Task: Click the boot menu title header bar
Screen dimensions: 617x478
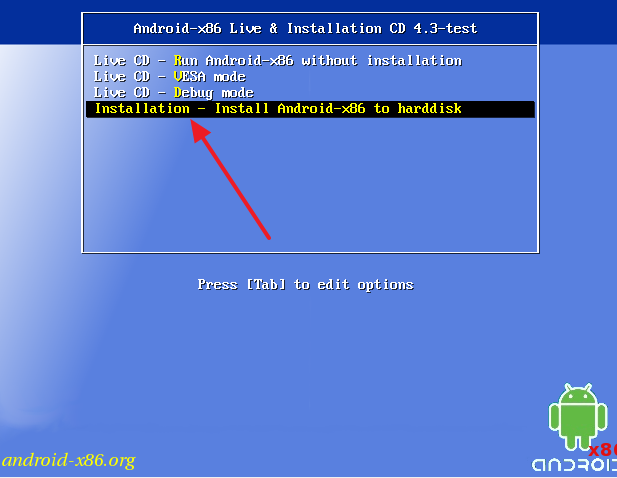Action: (x=310, y=29)
